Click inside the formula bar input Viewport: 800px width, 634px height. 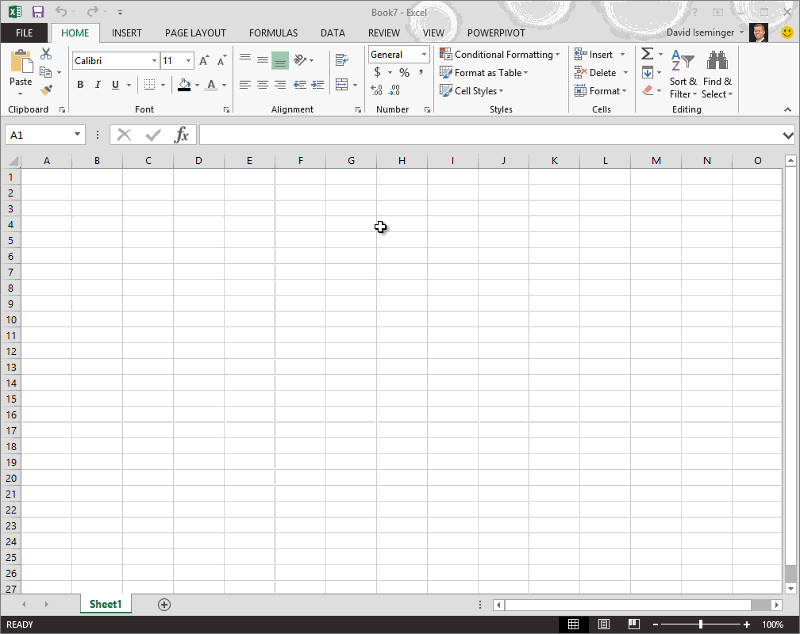pos(490,135)
